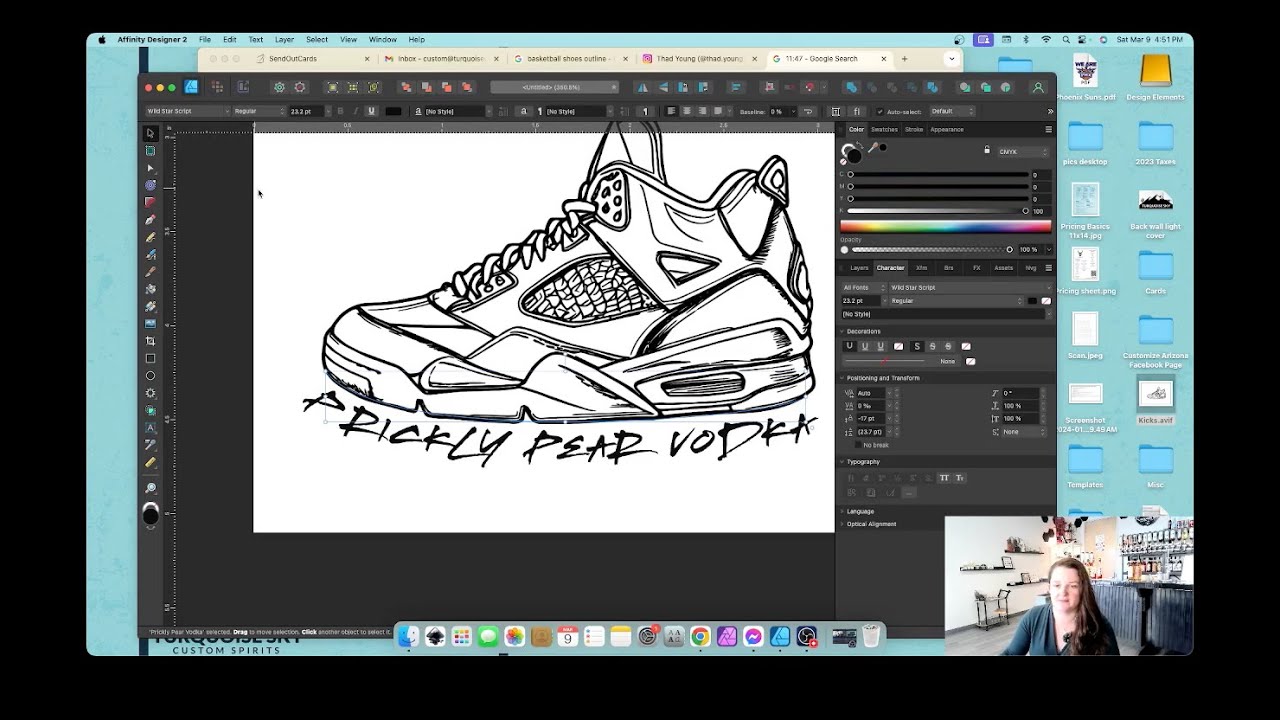Viewport: 1280px width, 720px height.
Task: Align text center in context toolbar
Action: coord(687,111)
